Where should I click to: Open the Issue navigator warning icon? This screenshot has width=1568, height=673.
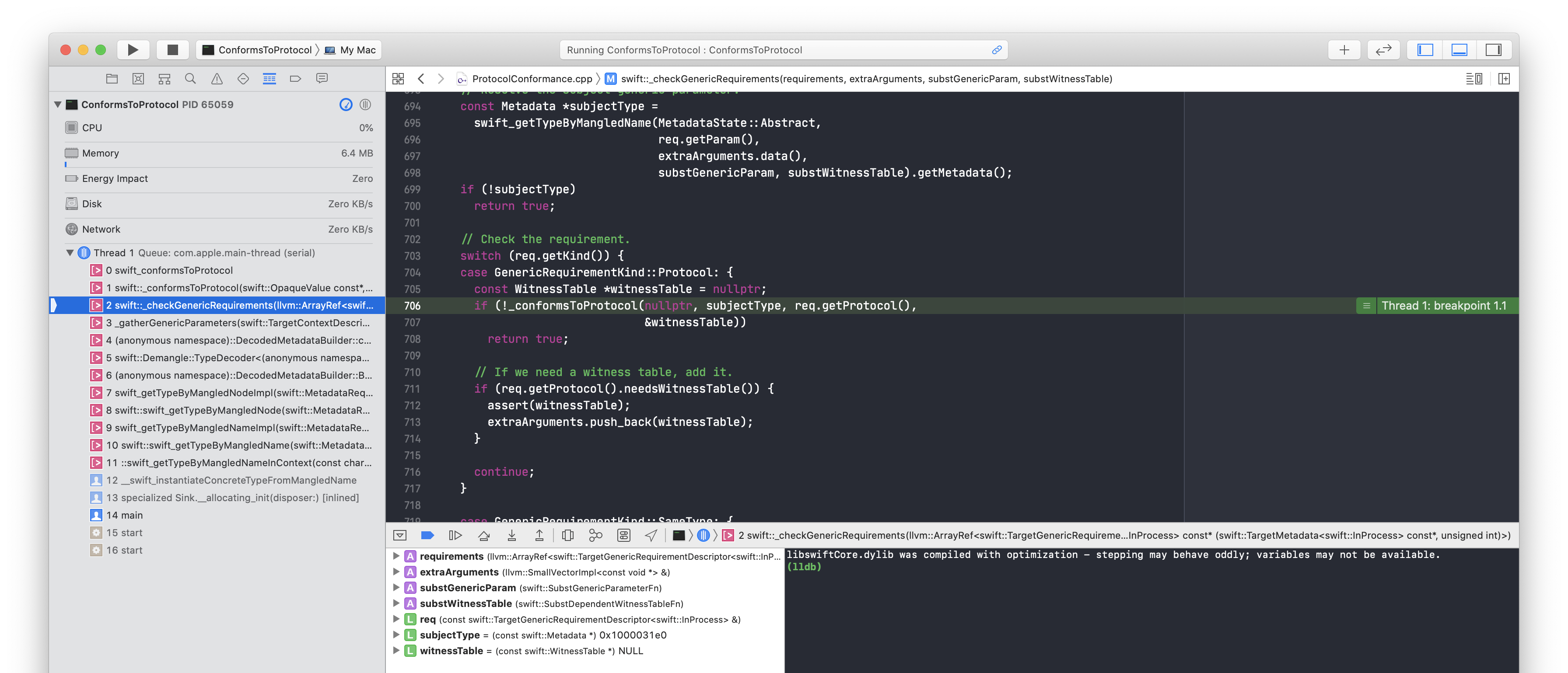click(x=217, y=79)
